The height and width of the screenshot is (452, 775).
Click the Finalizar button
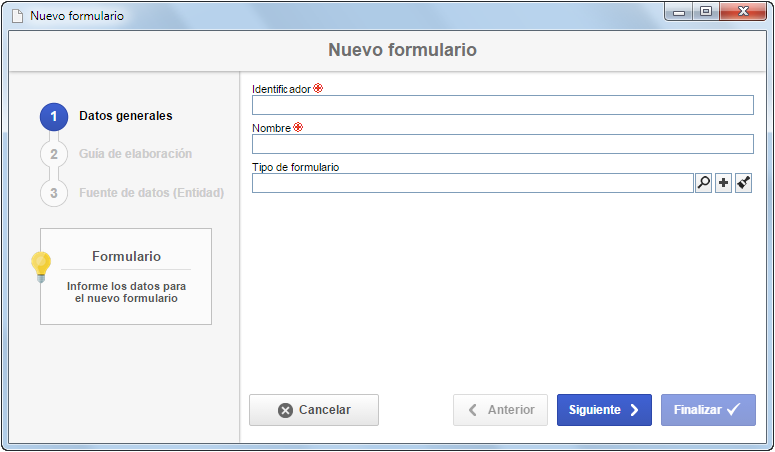pos(708,410)
